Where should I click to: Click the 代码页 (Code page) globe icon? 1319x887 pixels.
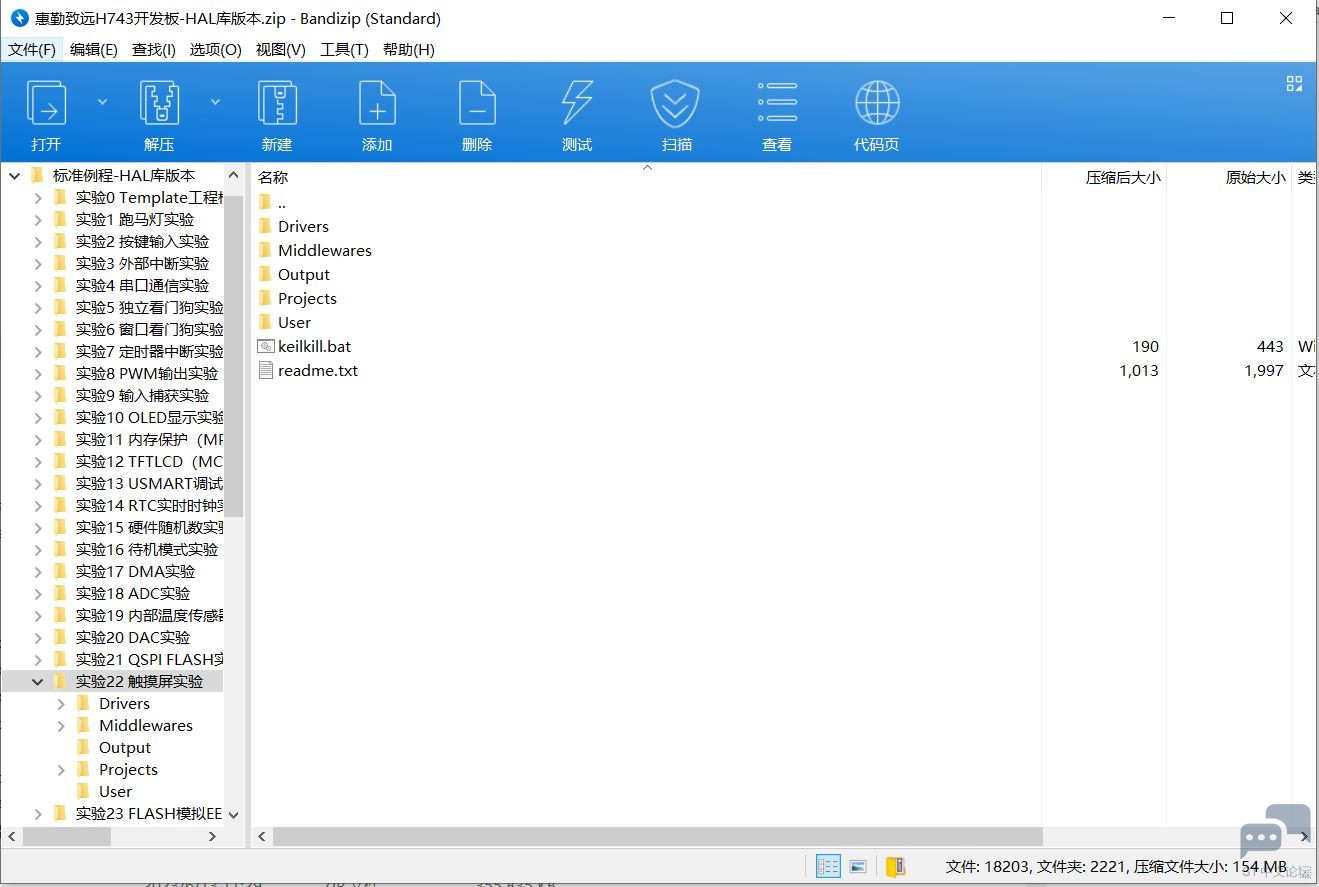click(877, 103)
